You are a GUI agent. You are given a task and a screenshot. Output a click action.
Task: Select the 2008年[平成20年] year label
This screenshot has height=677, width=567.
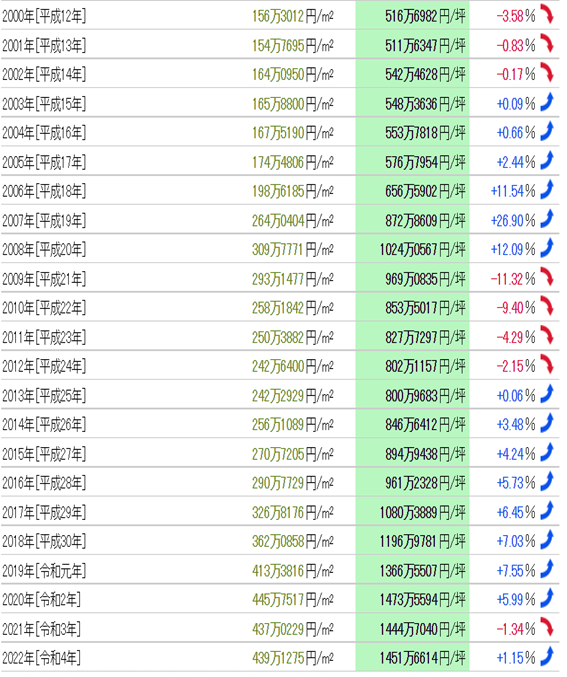44,250
